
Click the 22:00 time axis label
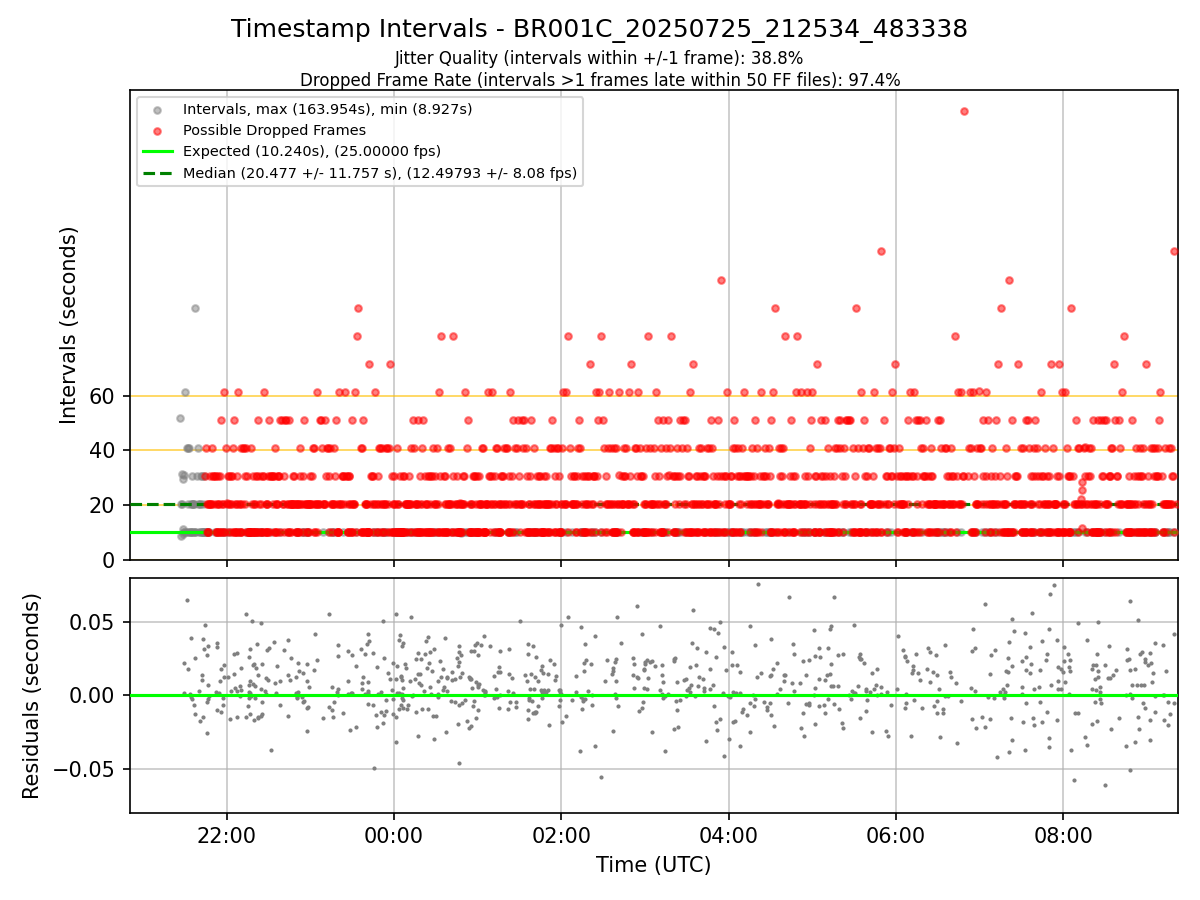227,834
